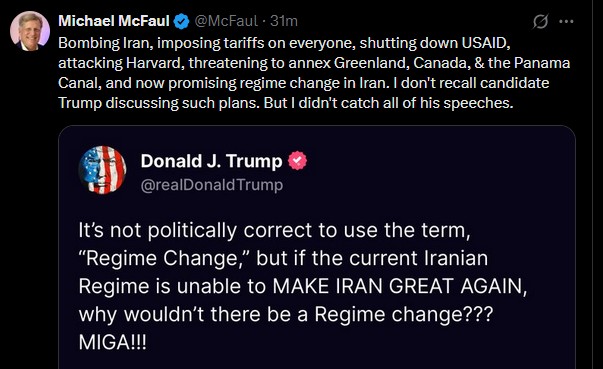The width and height of the screenshot is (603, 369).
Task: Click the Grok explain-post icon
Action: [540, 22]
